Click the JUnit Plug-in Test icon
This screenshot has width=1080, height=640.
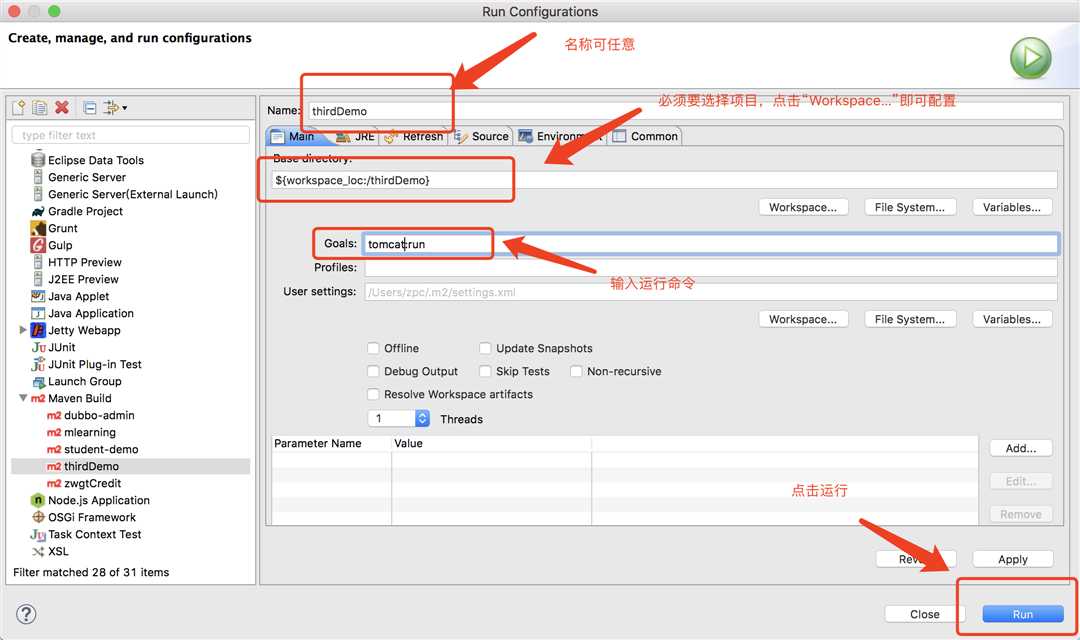(38, 364)
